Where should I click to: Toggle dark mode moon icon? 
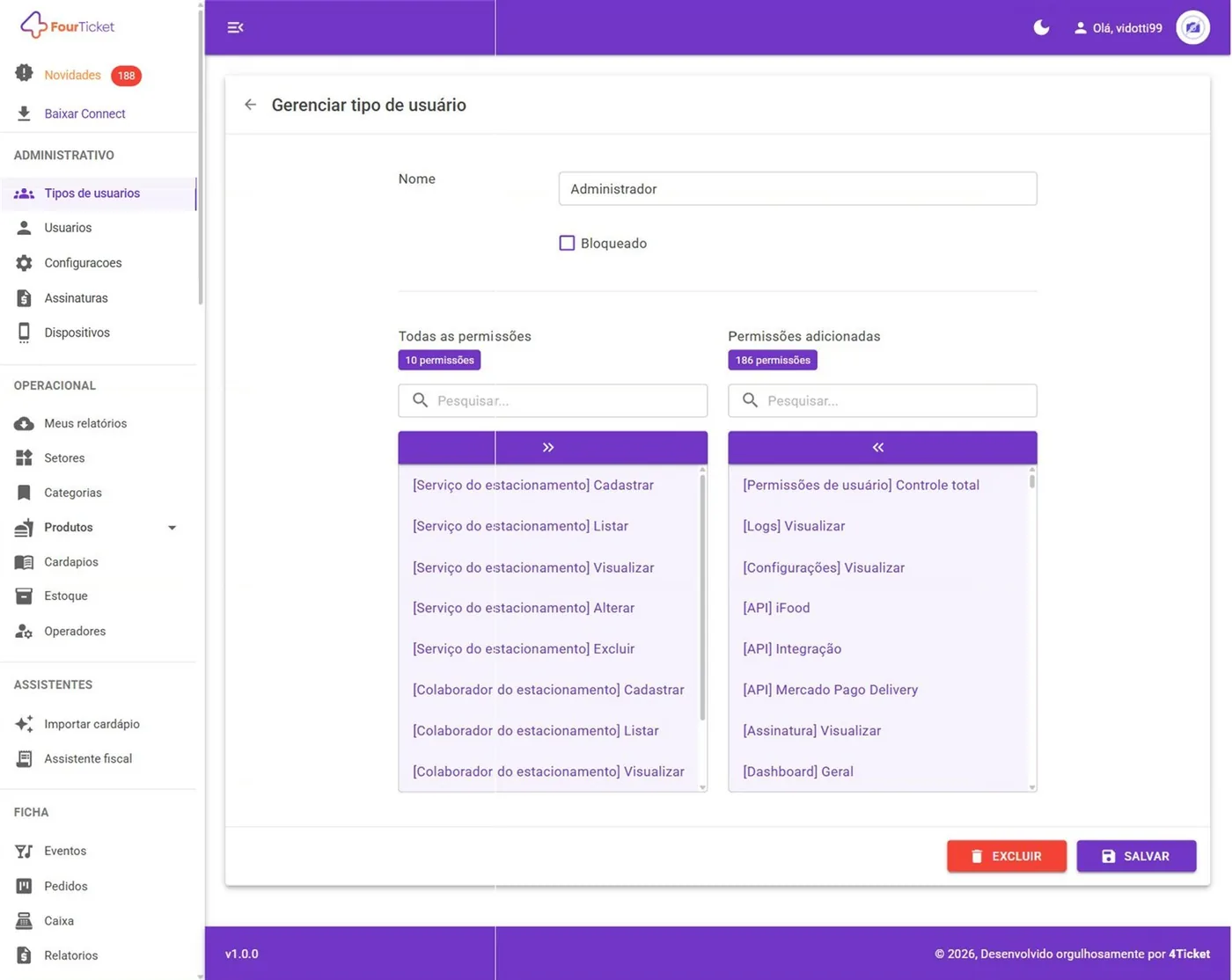1041,27
